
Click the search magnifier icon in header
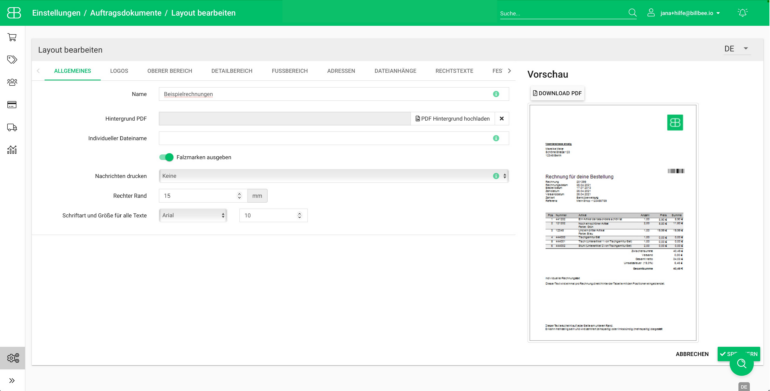click(x=632, y=13)
